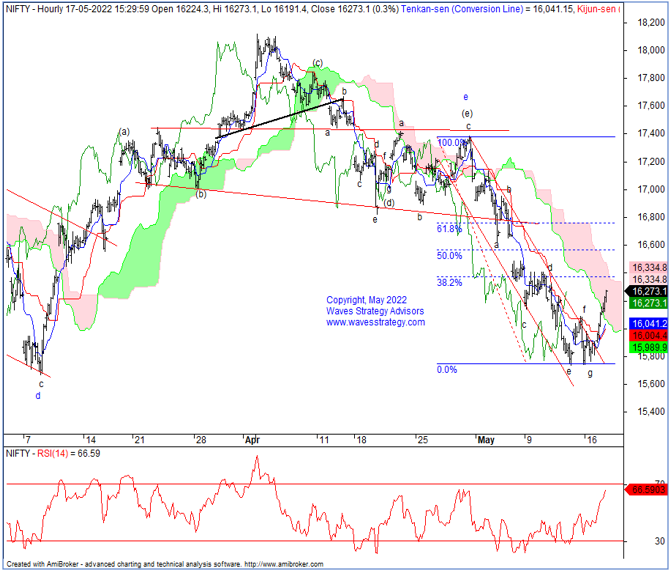
Task: Click the Waves Strategy Advisors text
Action: click(375, 311)
